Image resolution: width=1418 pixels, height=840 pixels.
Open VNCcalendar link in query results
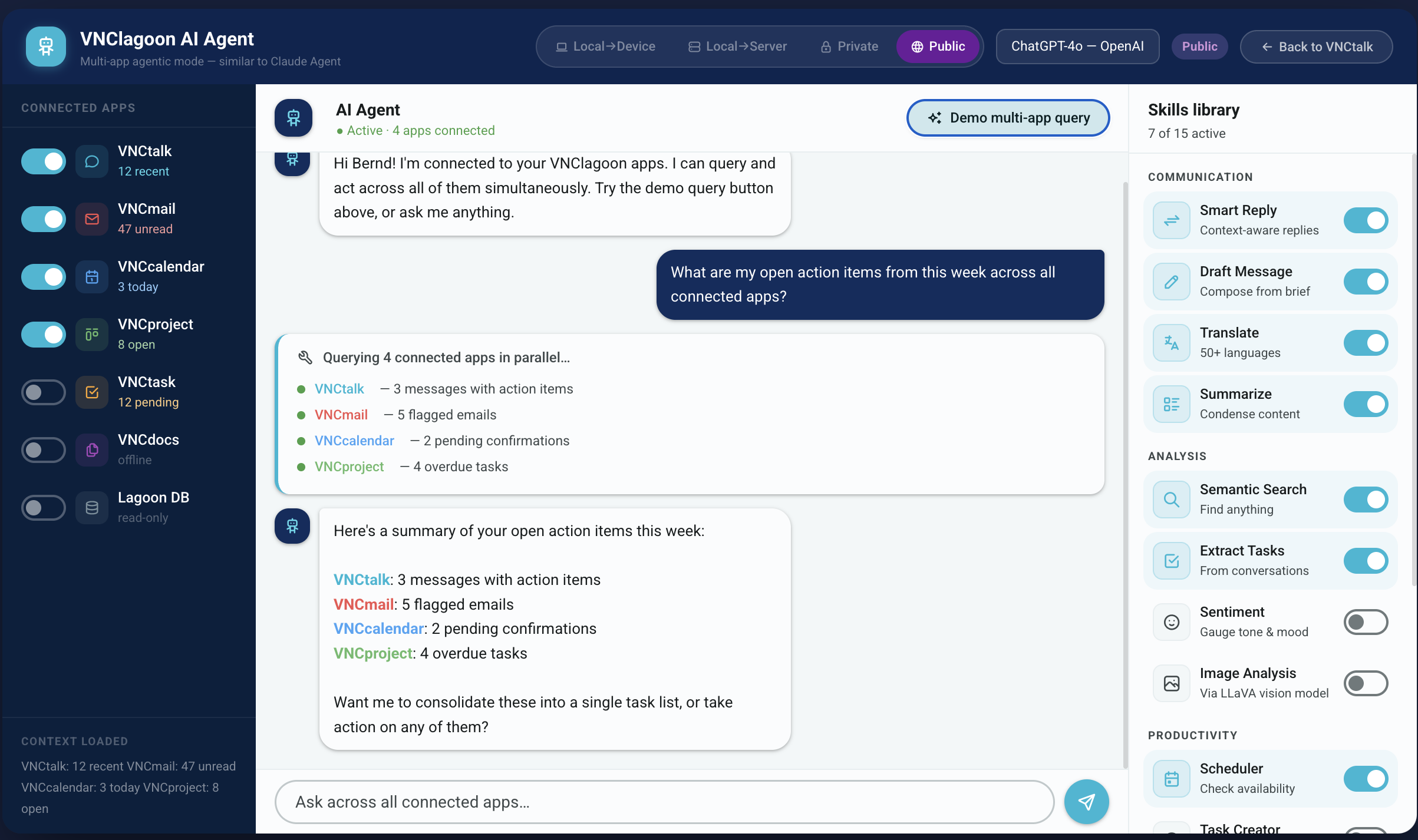[x=354, y=441]
